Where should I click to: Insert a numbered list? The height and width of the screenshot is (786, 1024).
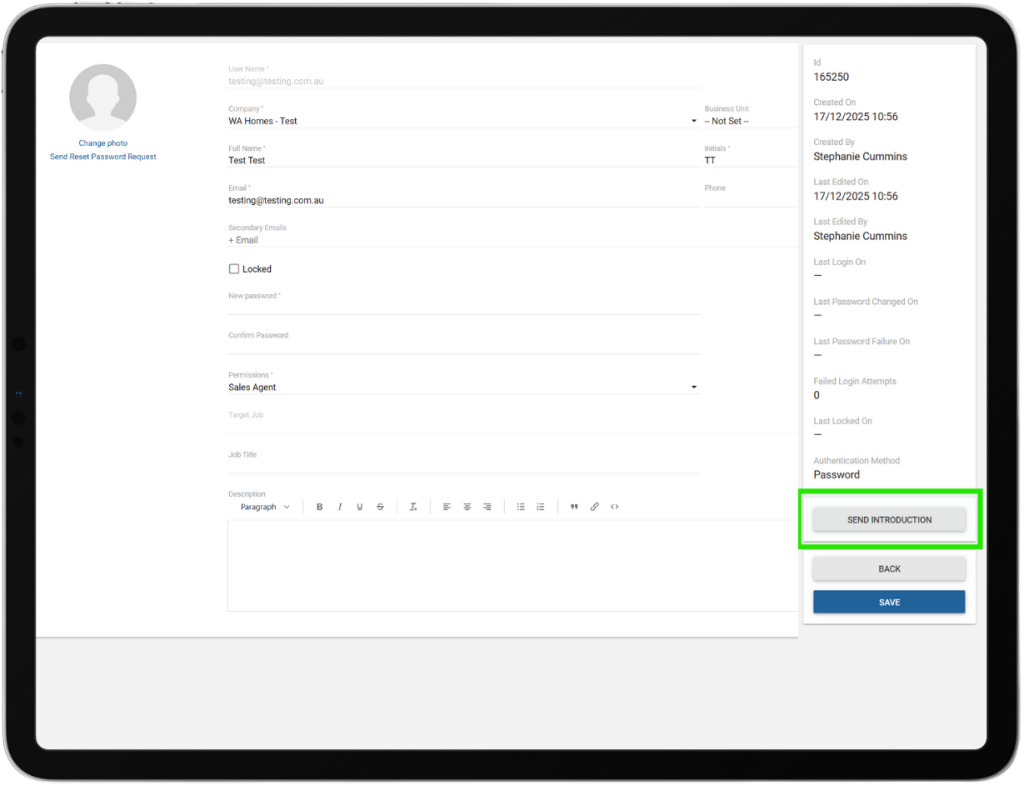tap(541, 507)
